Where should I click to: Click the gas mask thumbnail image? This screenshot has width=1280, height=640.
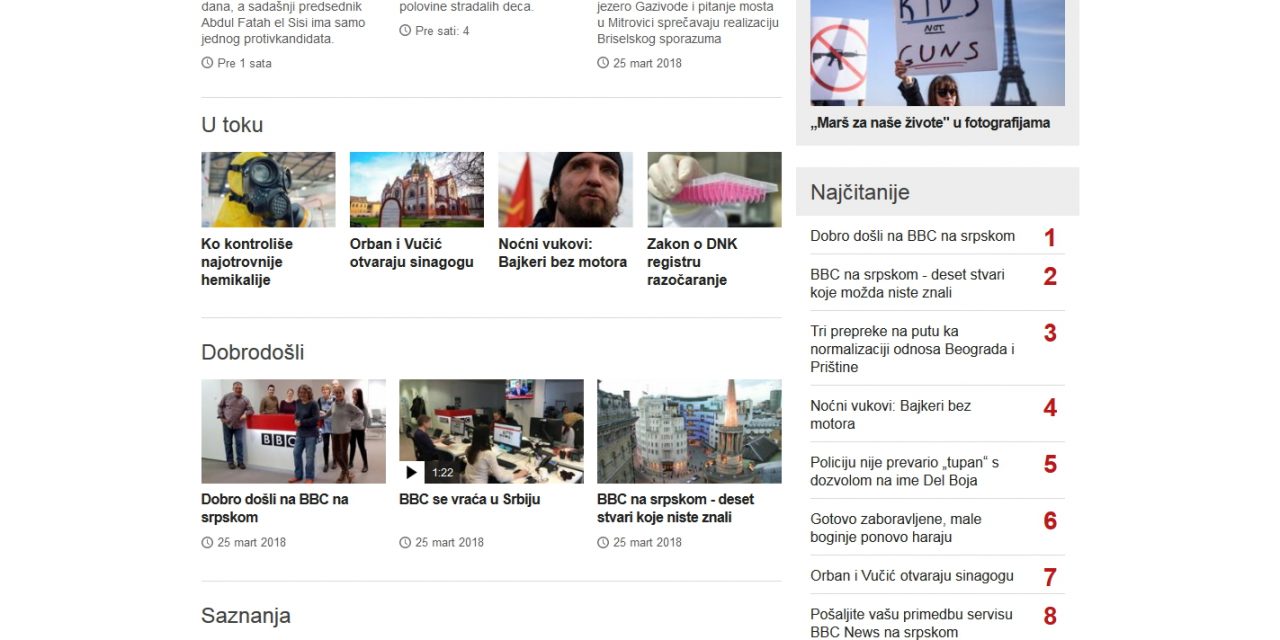[x=267, y=189]
